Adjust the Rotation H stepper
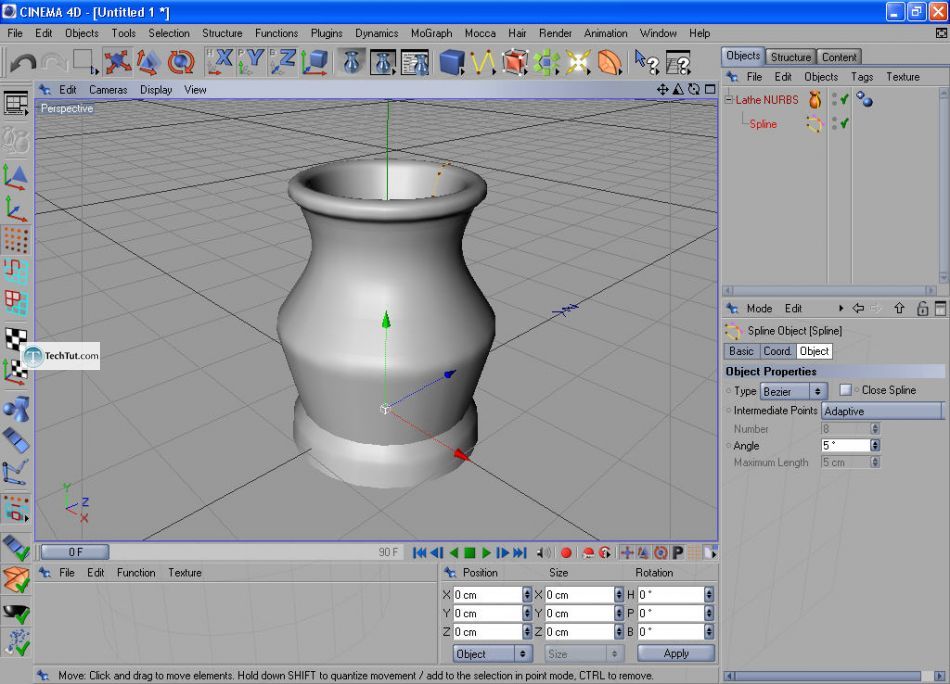This screenshot has height=684, width=950. [x=709, y=595]
